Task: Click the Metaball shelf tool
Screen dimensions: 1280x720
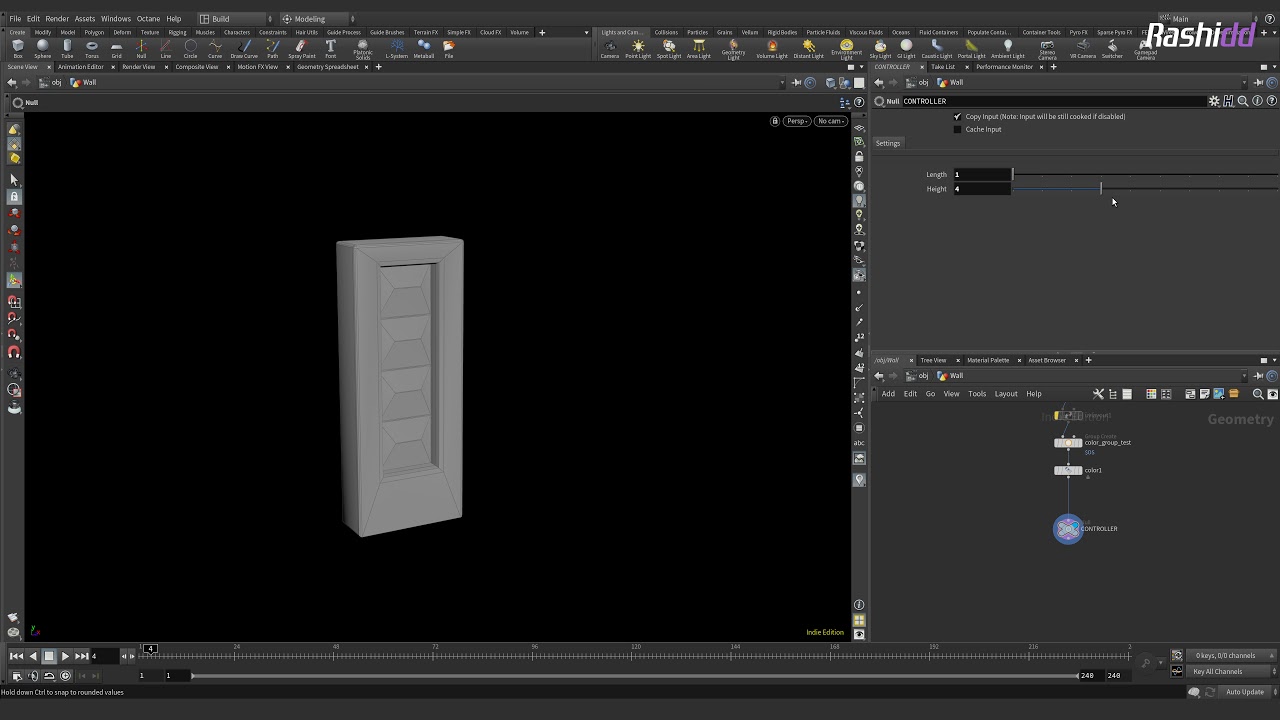Action: pyautogui.click(x=424, y=48)
